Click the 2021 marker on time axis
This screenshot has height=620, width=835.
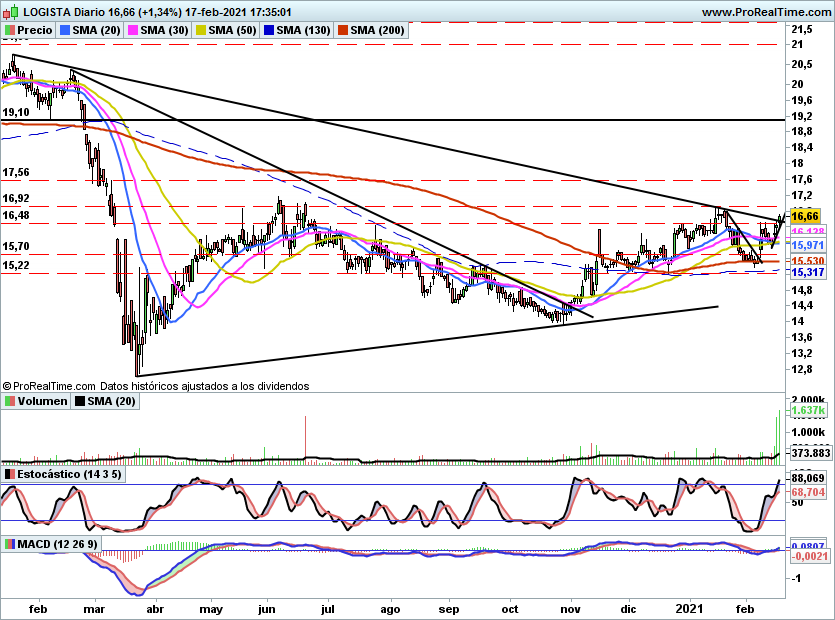click(x=690, y=607)
